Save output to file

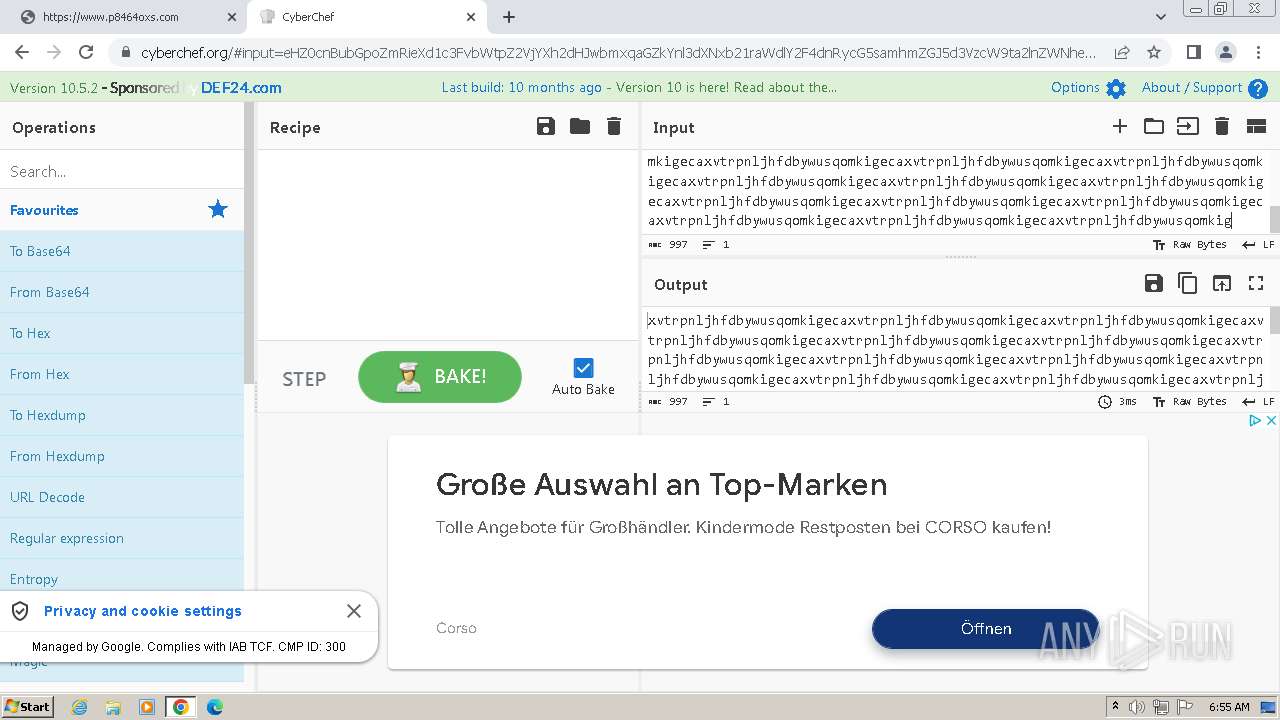(1154, 284)
